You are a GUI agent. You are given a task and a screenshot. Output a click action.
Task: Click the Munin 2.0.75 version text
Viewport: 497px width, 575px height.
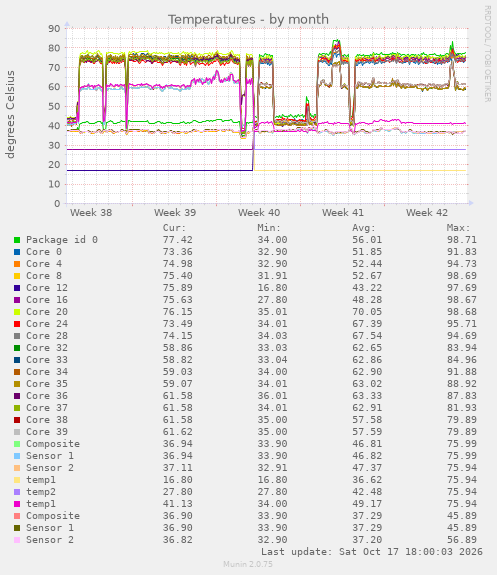(248, 564)
